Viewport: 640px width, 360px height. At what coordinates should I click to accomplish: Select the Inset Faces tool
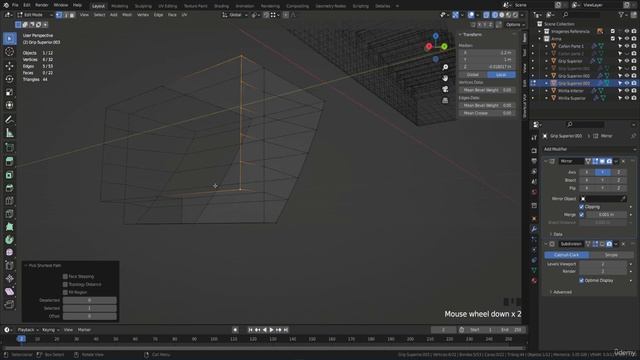coord(9,175)
